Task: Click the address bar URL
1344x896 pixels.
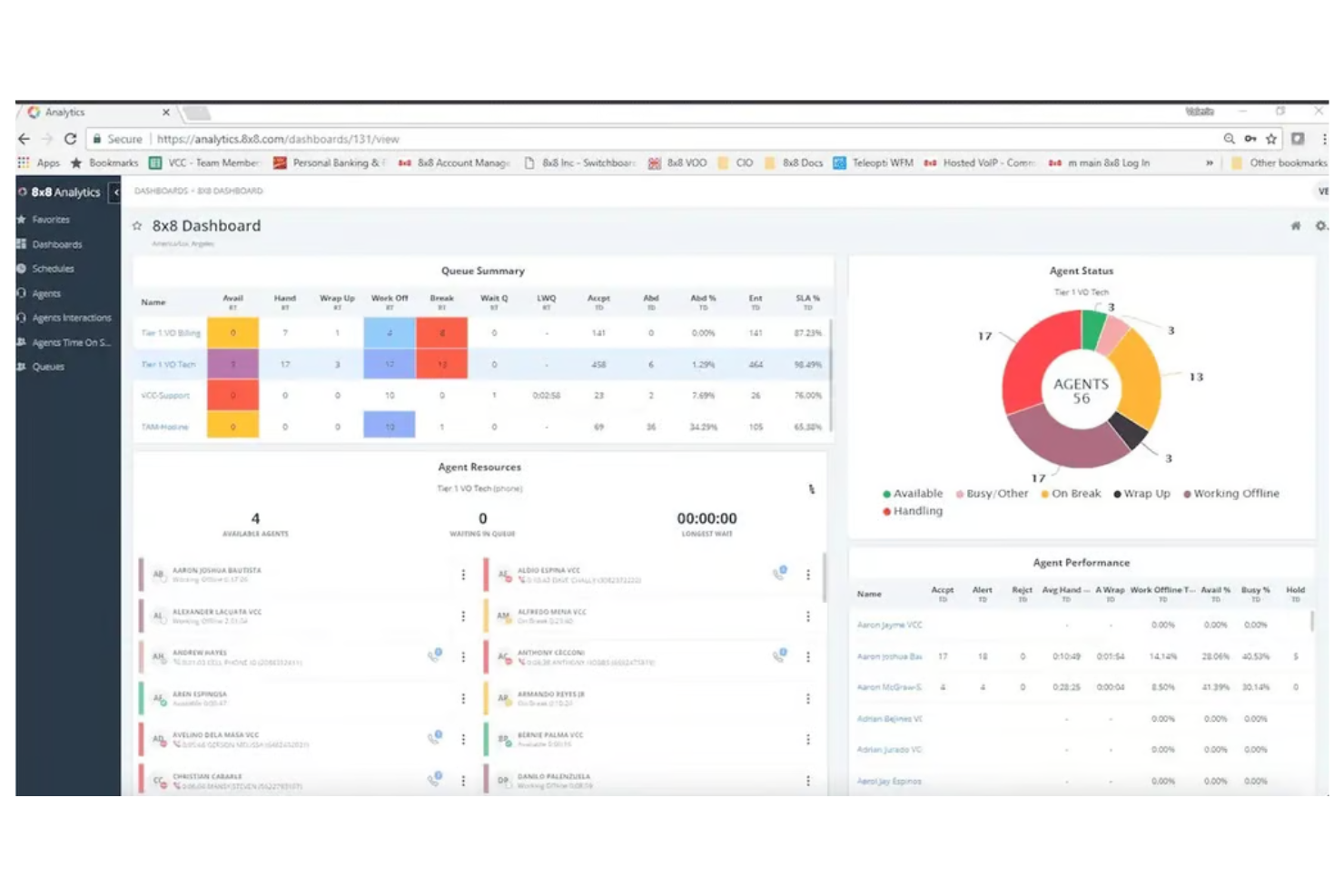Action: (x=278, y=139)
